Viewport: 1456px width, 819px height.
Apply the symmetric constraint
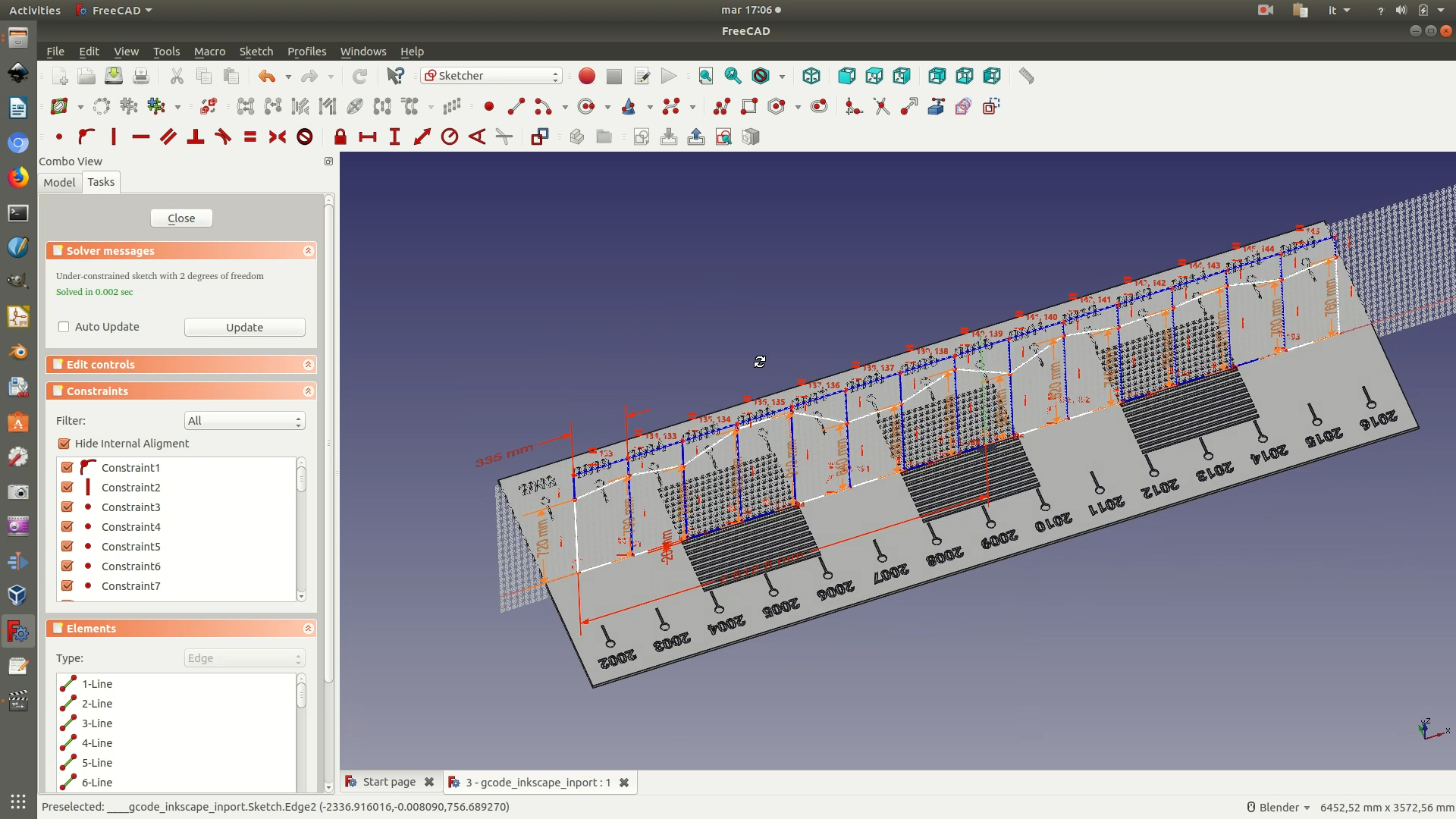pos(278,137)
